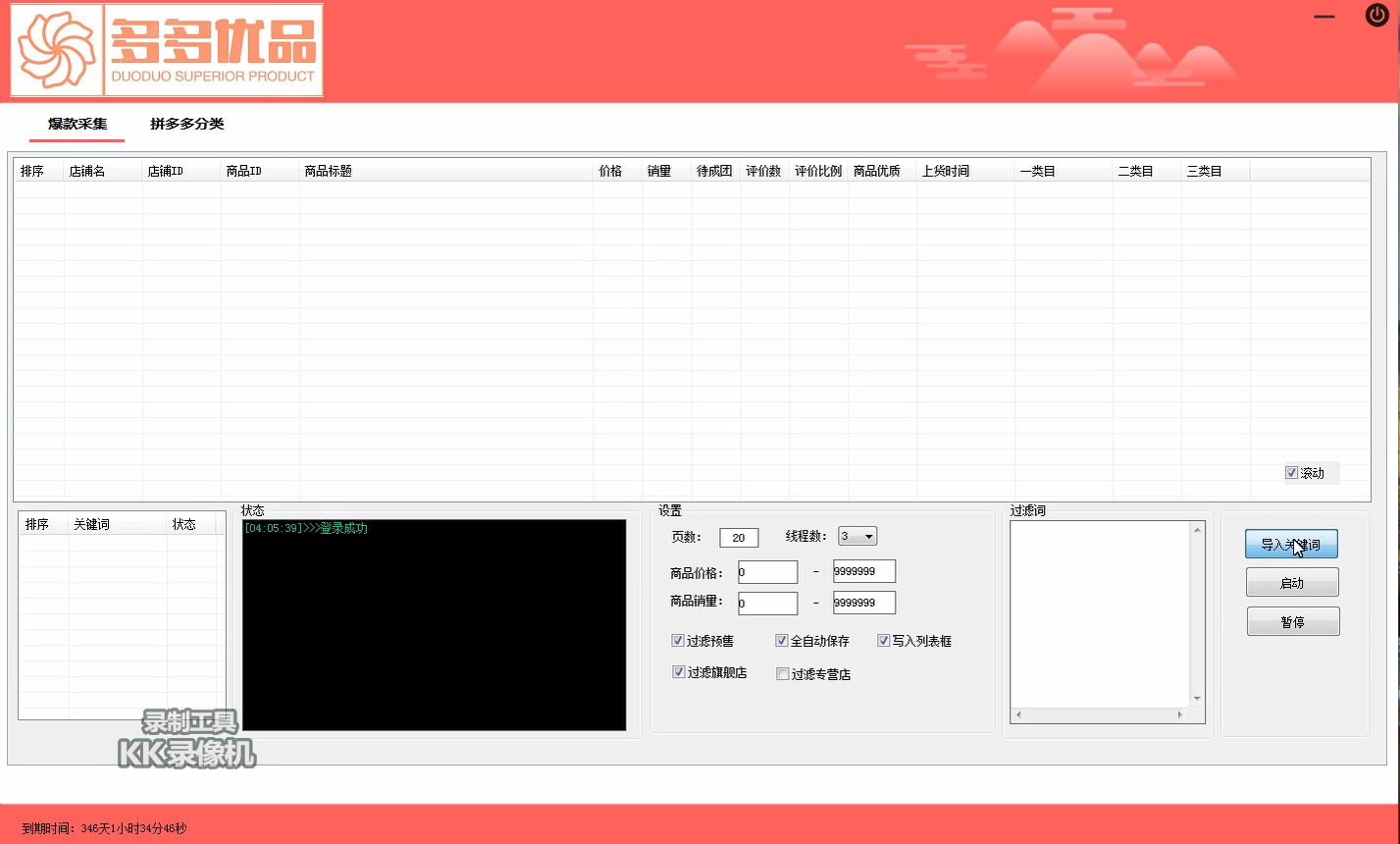Toggle the 过滤旗舰店 checkbox
This screenshot has width=1400, height=844.
pos(678,672)
